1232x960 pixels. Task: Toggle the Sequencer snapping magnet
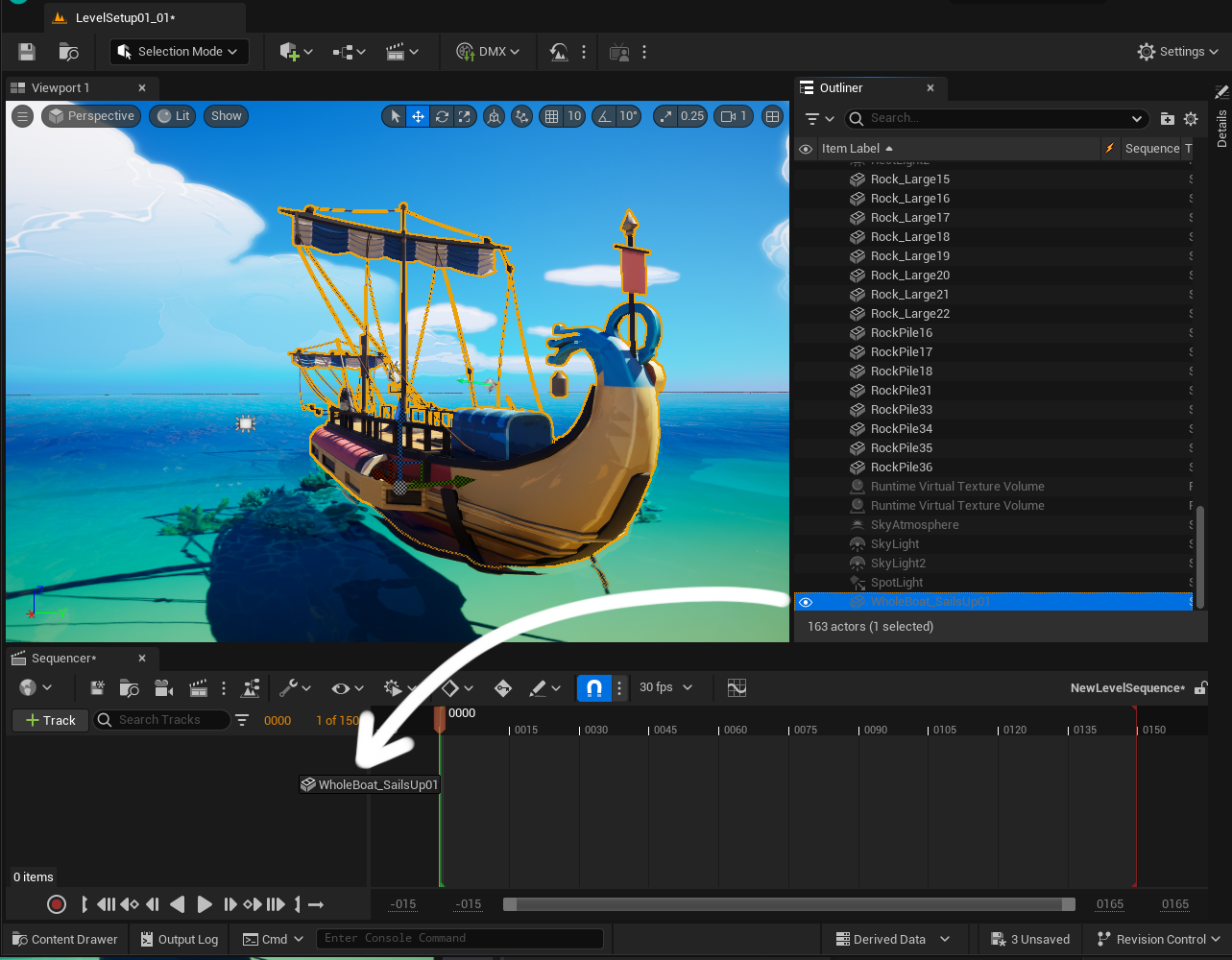tap(593, 688)
